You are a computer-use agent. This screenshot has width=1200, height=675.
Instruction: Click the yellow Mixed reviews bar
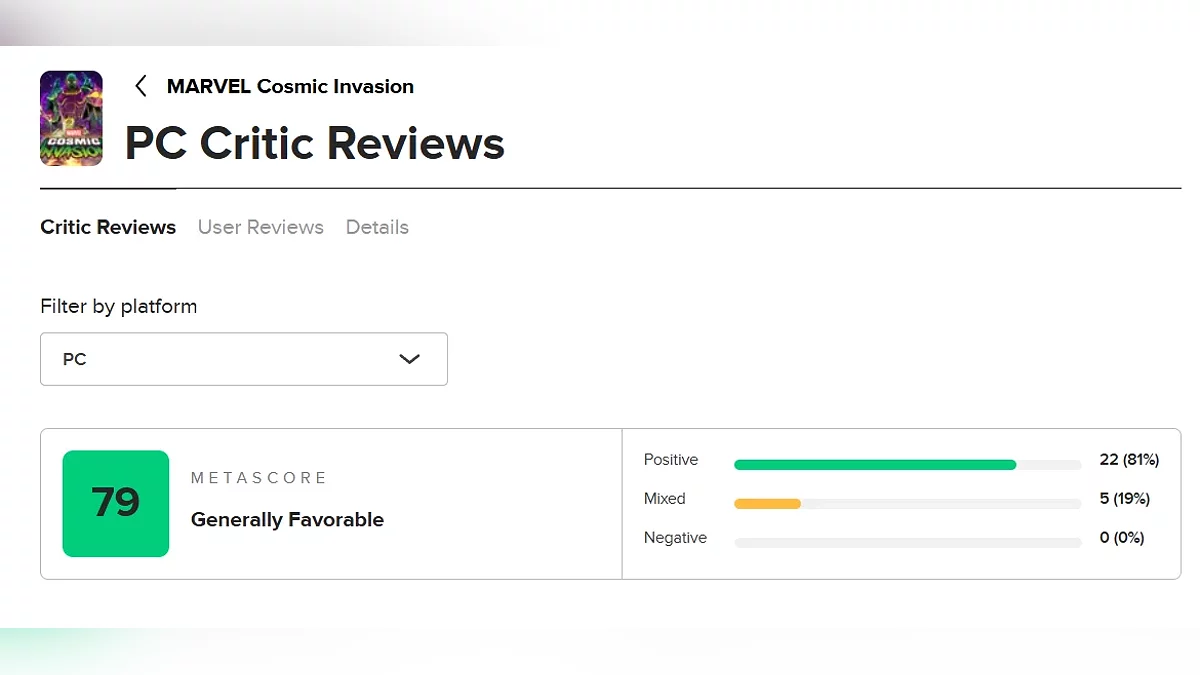point(767,504)
